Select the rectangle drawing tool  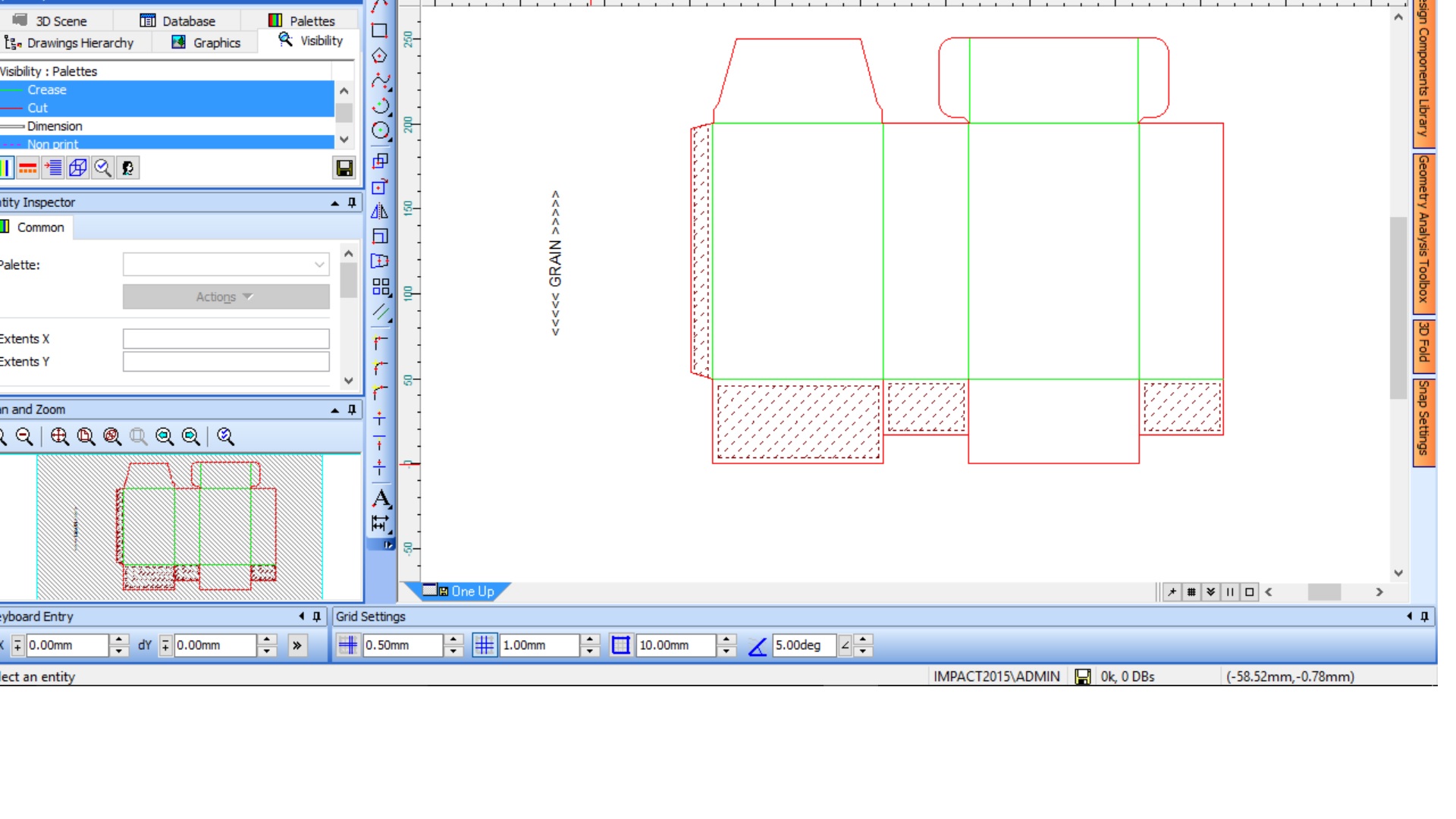tap(379, 31)
